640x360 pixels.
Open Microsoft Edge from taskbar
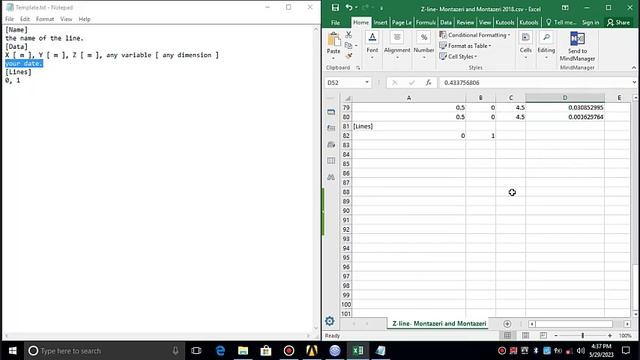[x=220, y=351]
